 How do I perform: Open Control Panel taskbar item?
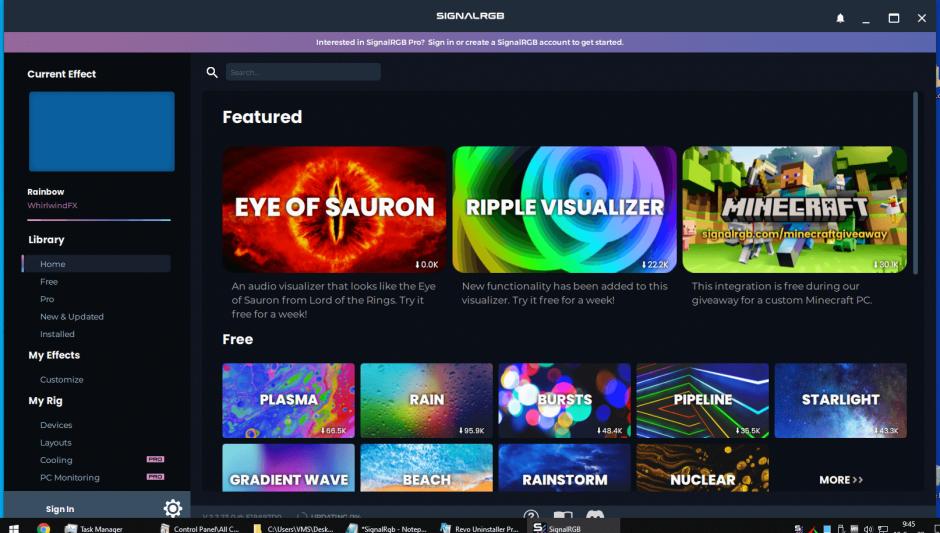tap(199, 528)
